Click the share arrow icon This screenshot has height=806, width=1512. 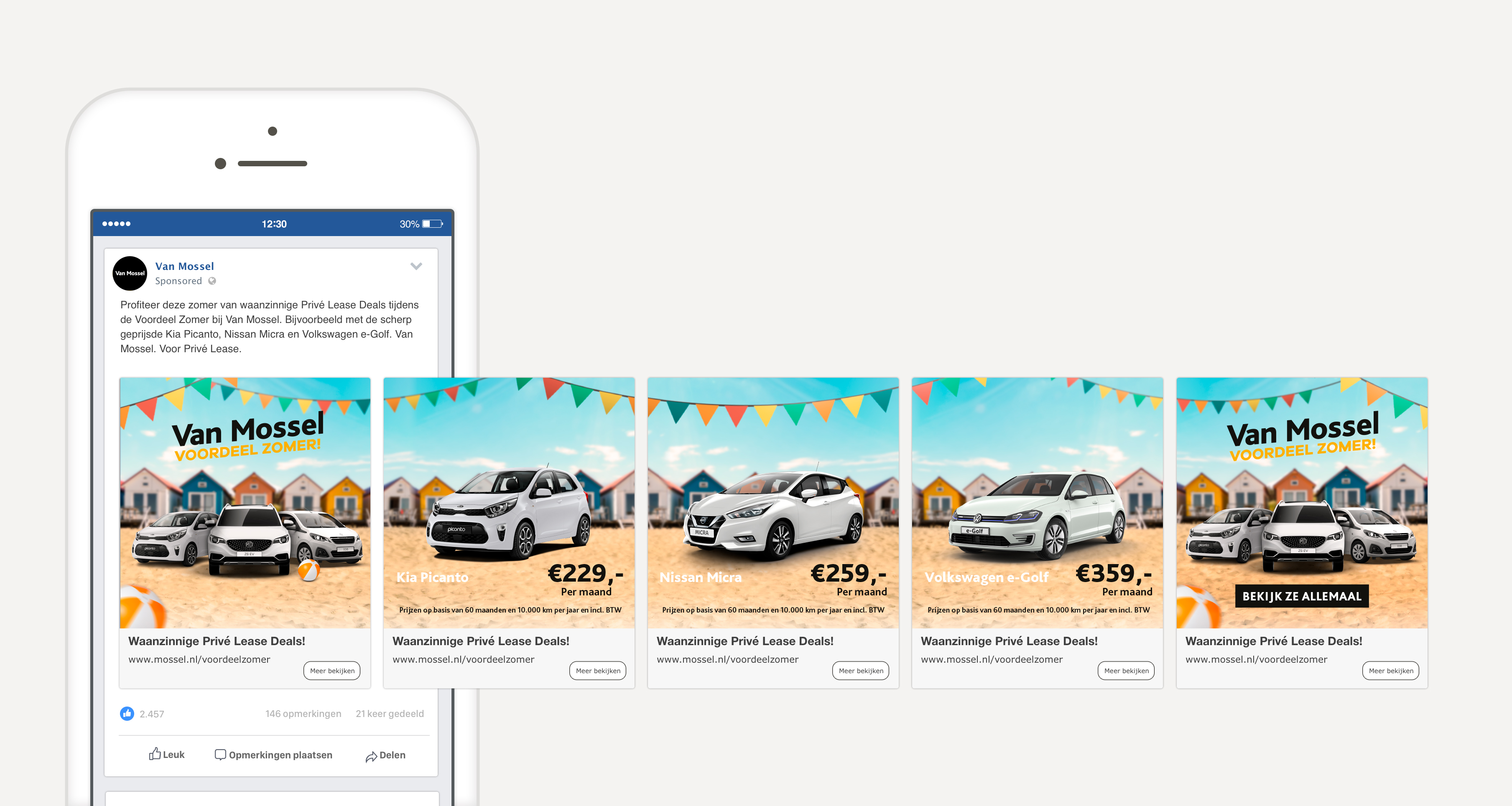(371, 757)
